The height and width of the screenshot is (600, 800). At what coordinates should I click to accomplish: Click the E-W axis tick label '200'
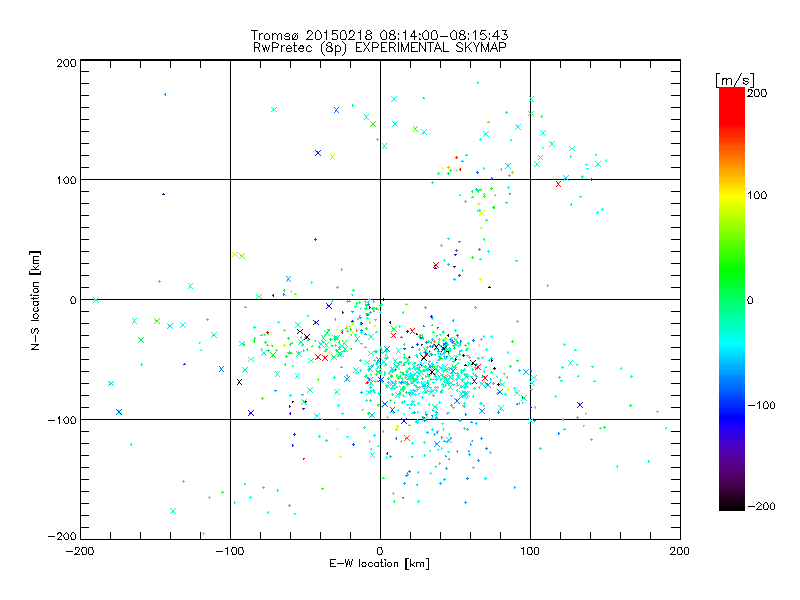(x=680, y=551)
